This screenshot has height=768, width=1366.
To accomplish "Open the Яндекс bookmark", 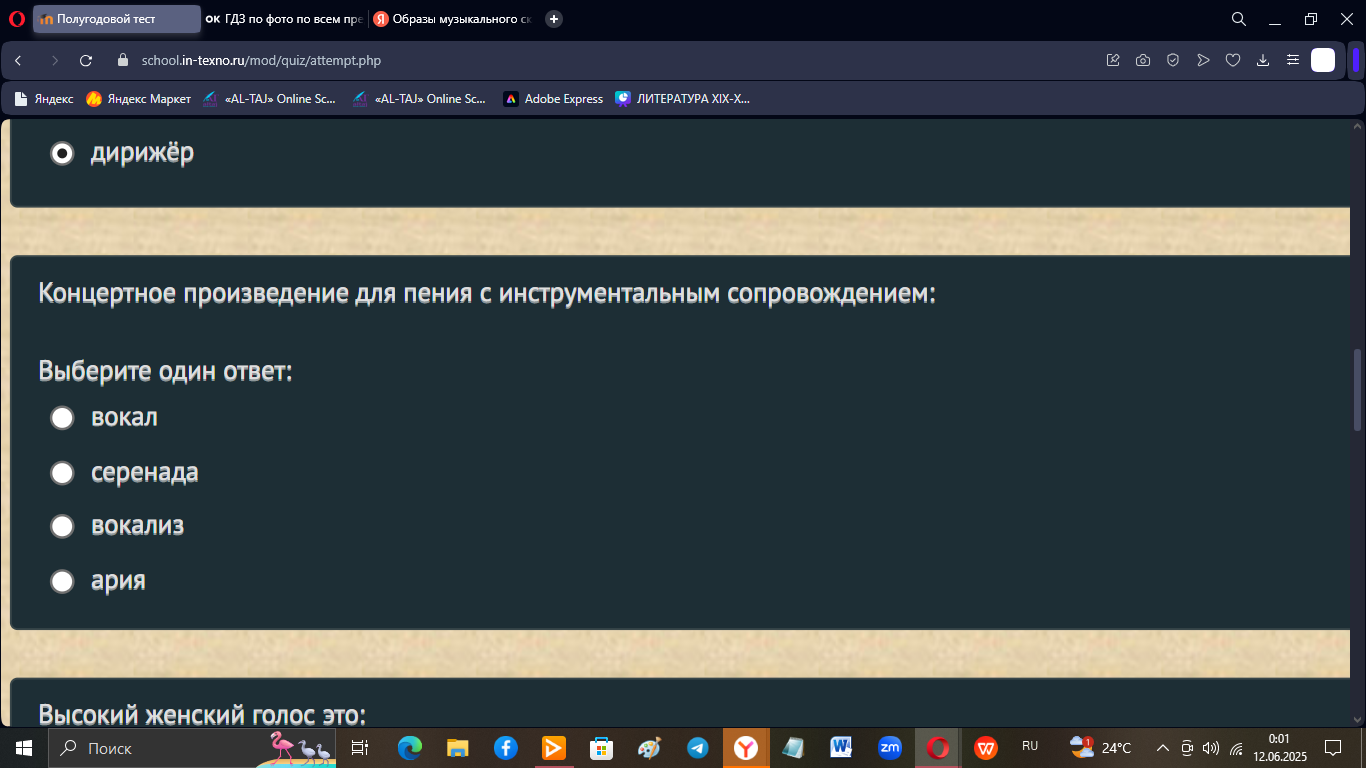I will coord(44,99).
